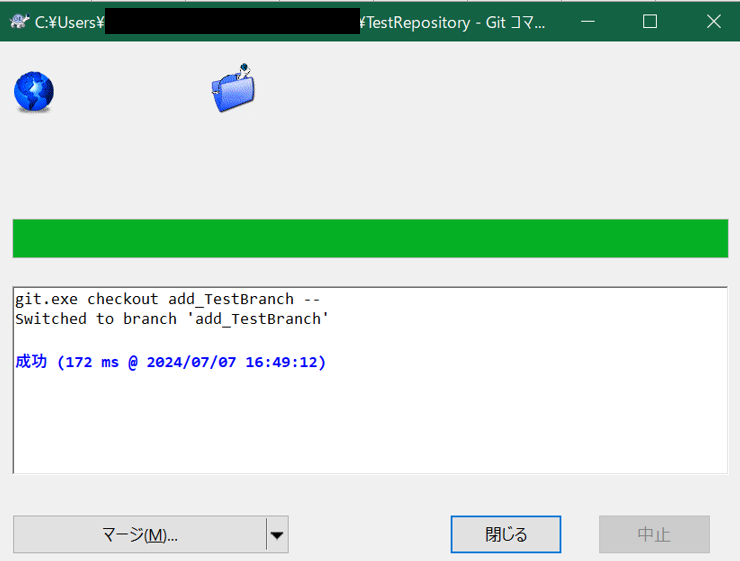Click the マージ(M)... merge button
The height and width of the screenshot is (561, 740).
(140, 535)
